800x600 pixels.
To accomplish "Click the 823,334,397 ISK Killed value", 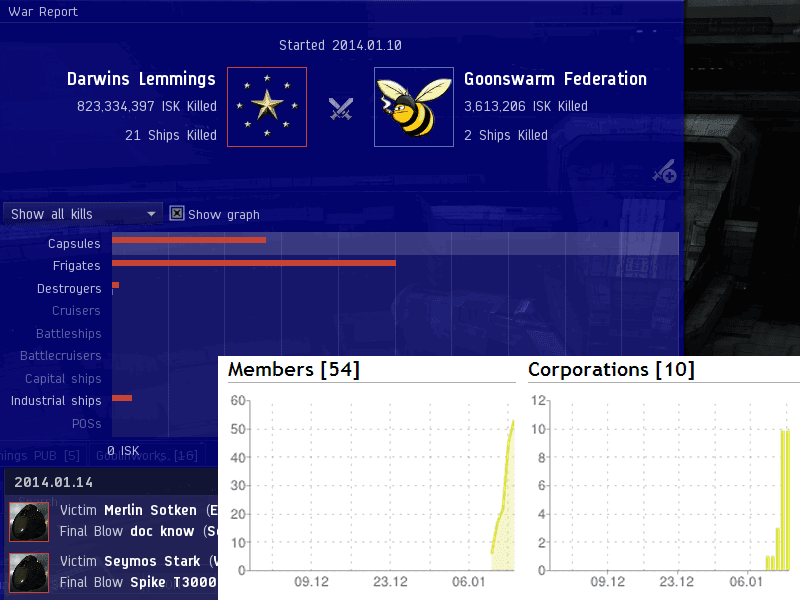I will 147,106.
